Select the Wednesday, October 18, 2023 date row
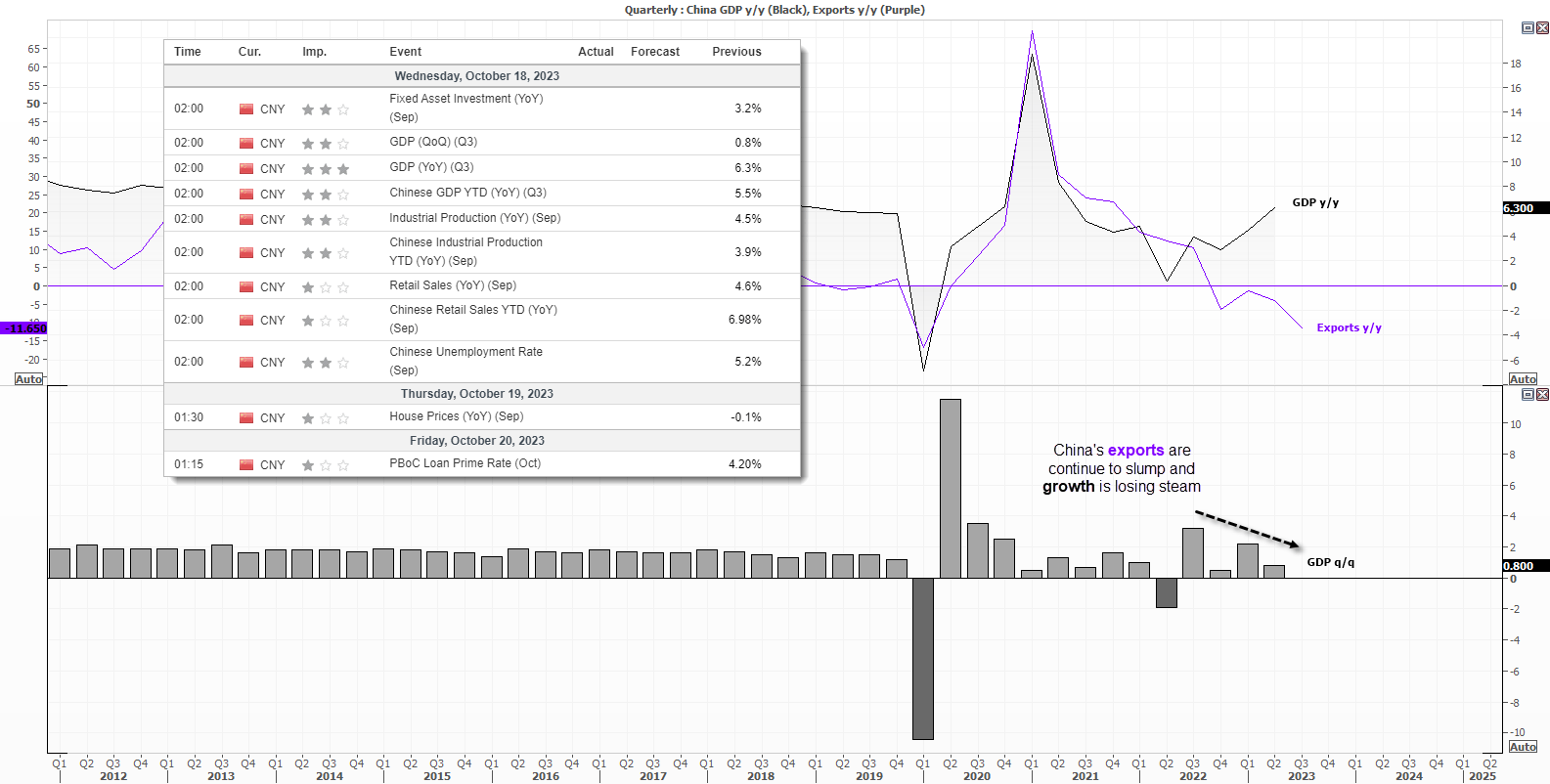 [482, 76]
